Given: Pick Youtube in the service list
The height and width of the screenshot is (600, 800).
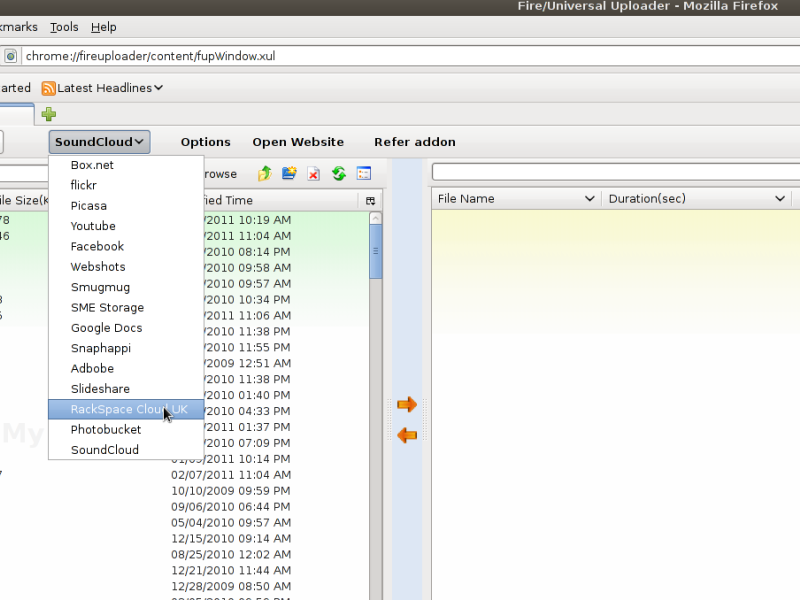Looking at the screenshot, I should (126, 226).
